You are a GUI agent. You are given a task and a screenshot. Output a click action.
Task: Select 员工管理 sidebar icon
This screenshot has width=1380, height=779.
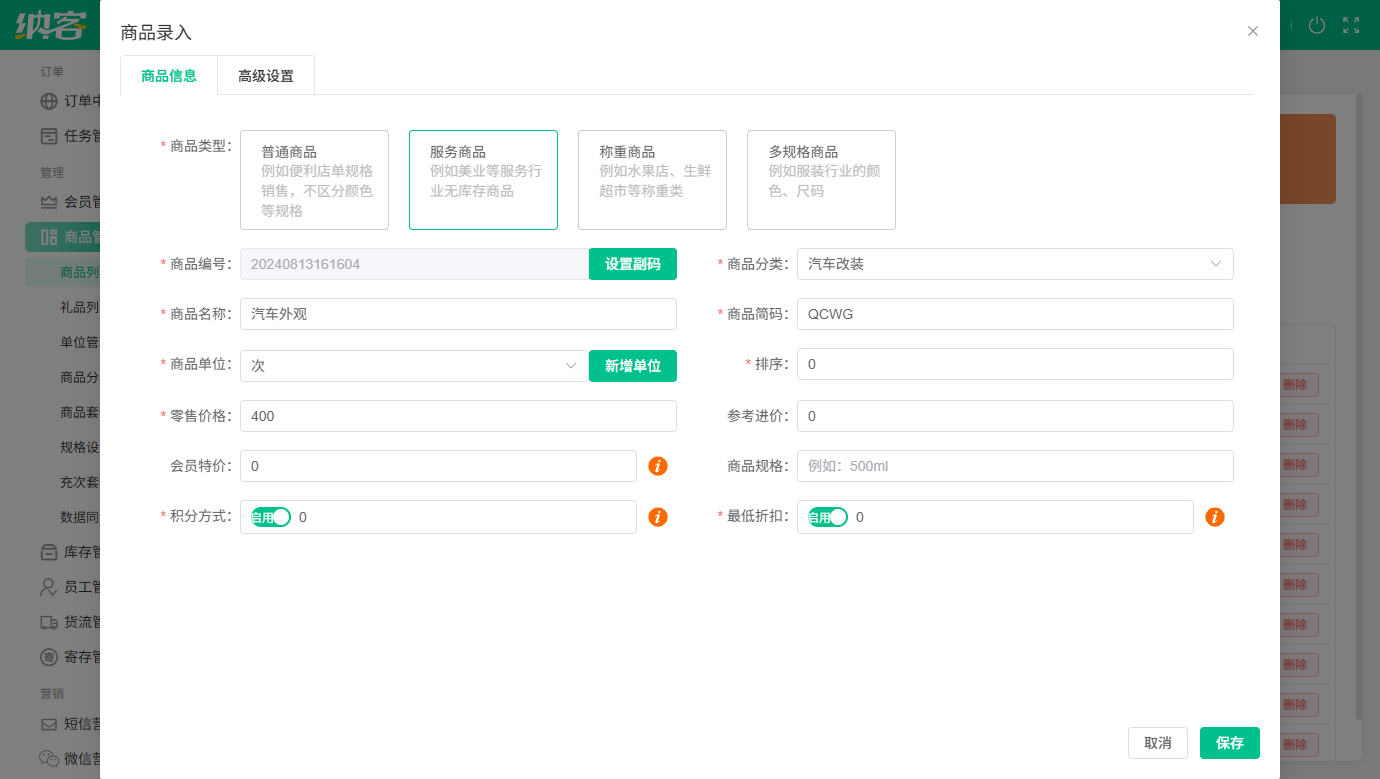point(60,587)
